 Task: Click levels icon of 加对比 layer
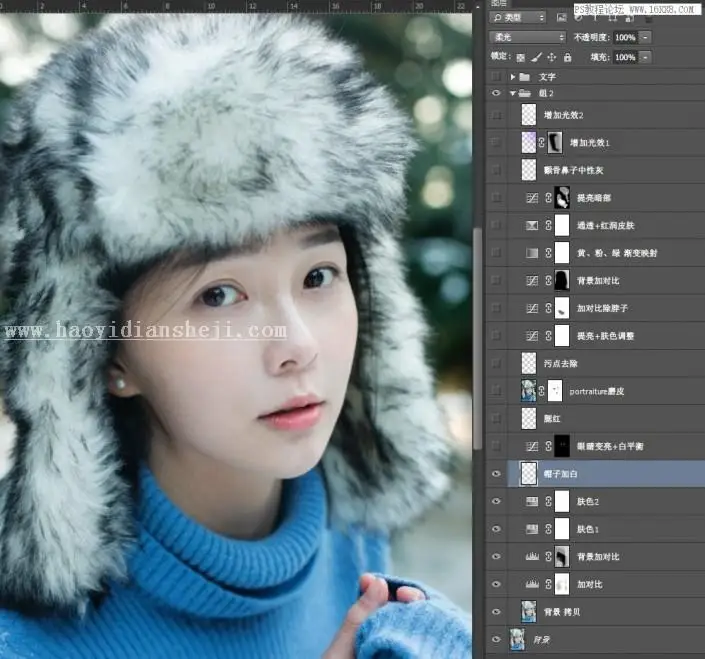click(532, 584)
